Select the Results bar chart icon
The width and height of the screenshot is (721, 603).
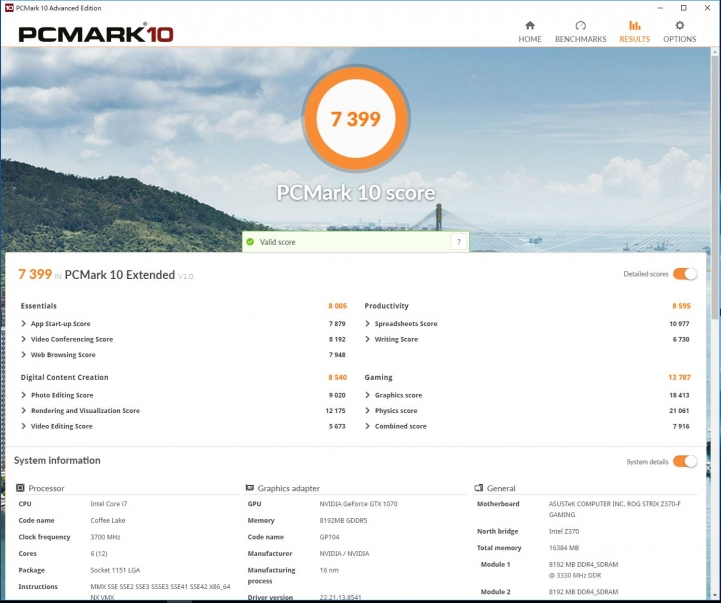point(635,25)
